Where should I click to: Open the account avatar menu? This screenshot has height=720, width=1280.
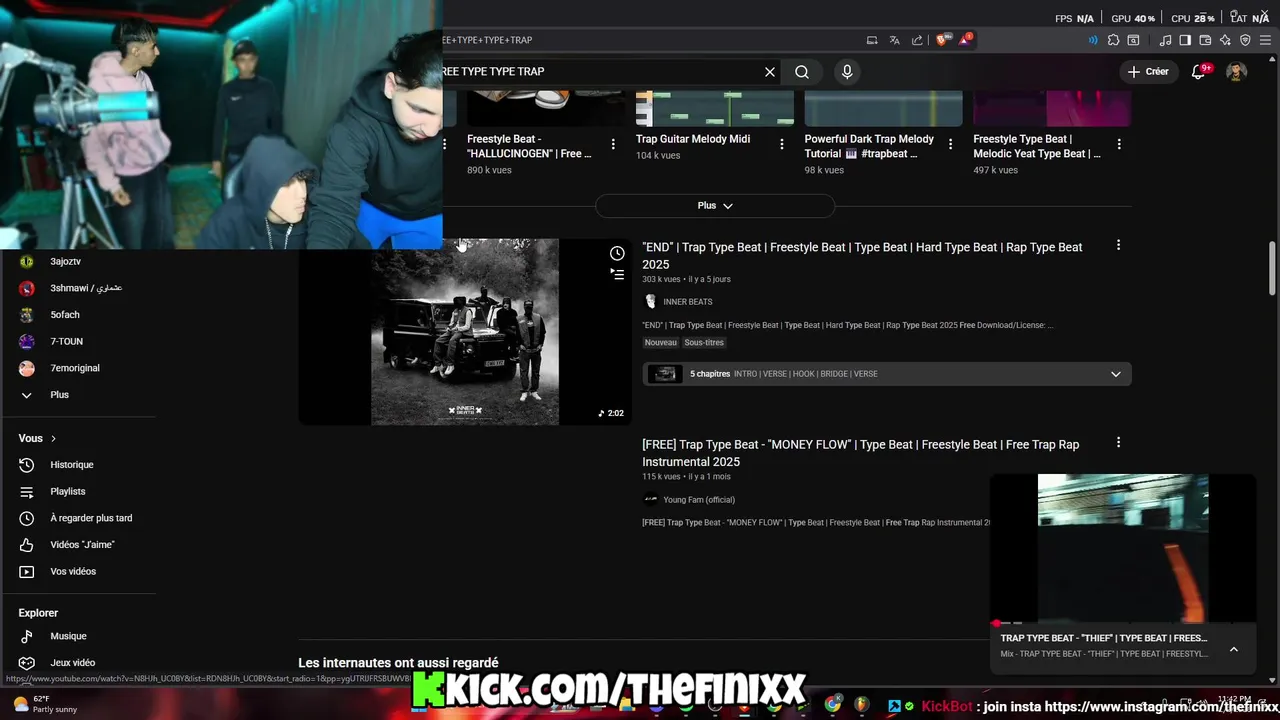click(1237, 72)
